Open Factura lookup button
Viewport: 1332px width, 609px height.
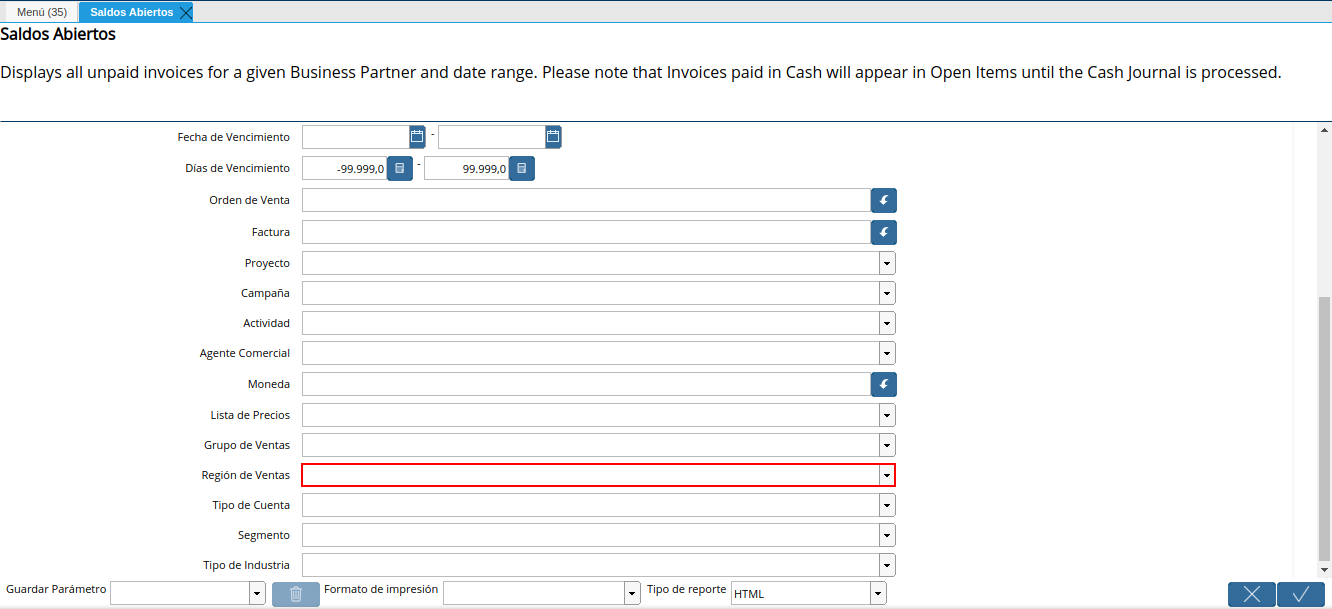[x=884, y=232]
